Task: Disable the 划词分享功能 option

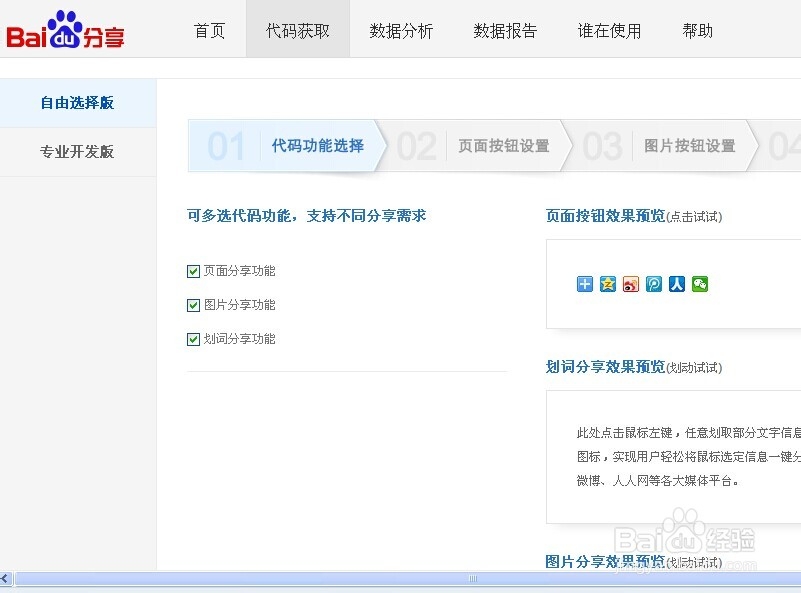Action: 193,339
